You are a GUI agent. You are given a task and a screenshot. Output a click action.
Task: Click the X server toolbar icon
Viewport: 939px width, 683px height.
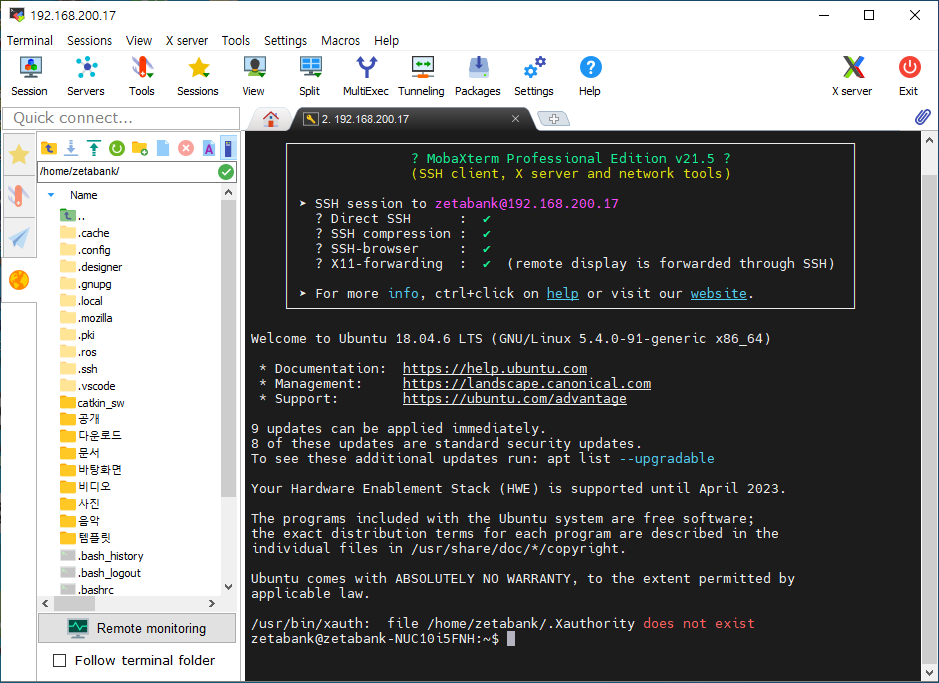click(x=852, y=76)
